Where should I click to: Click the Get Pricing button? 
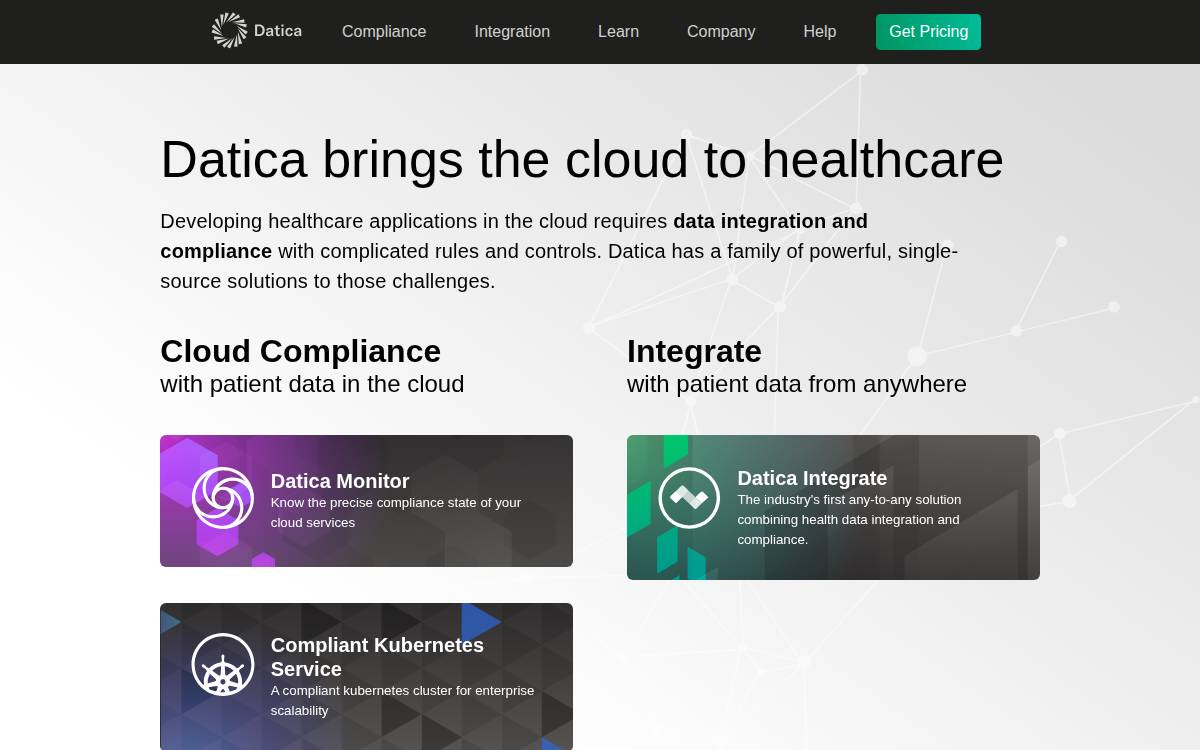click(x=928, y=32)
